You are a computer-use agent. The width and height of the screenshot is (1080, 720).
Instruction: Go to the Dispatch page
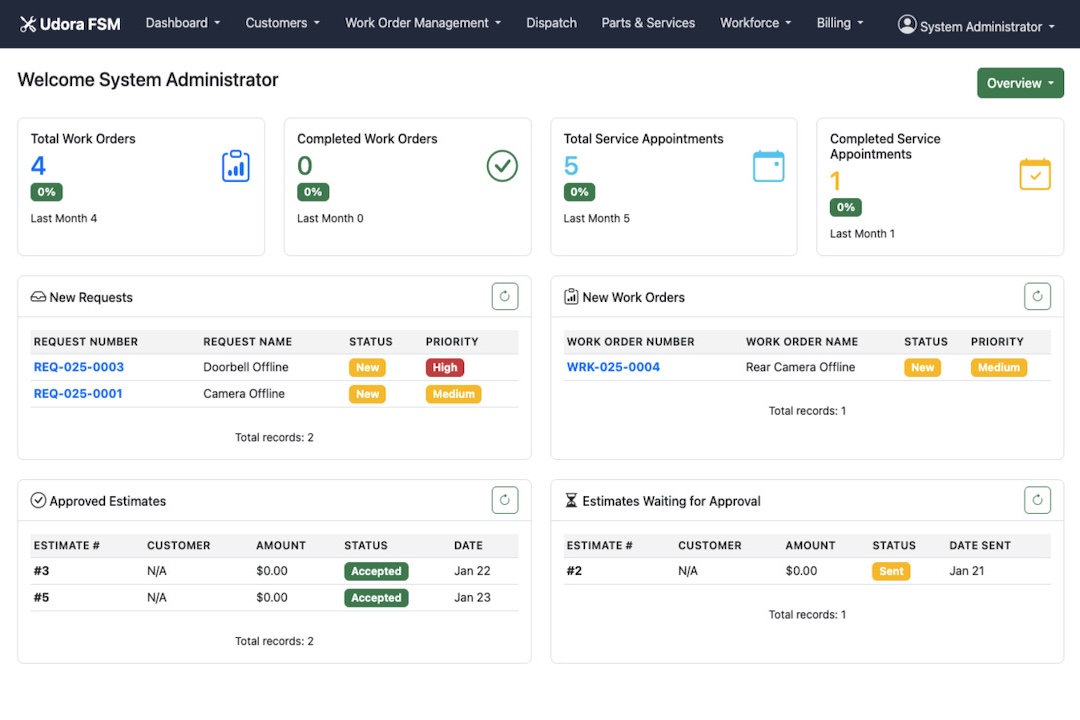coord(551,23)
